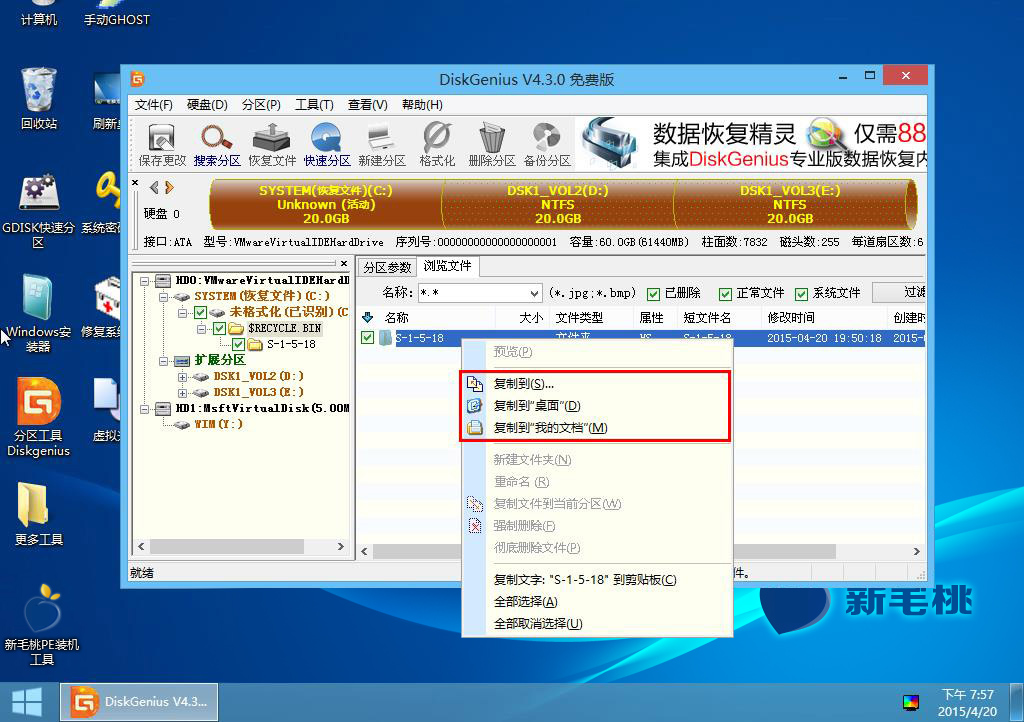Click the file list sort arrow icon in the header
This screenshot has height=722, width=1024.
coord(368,317)
